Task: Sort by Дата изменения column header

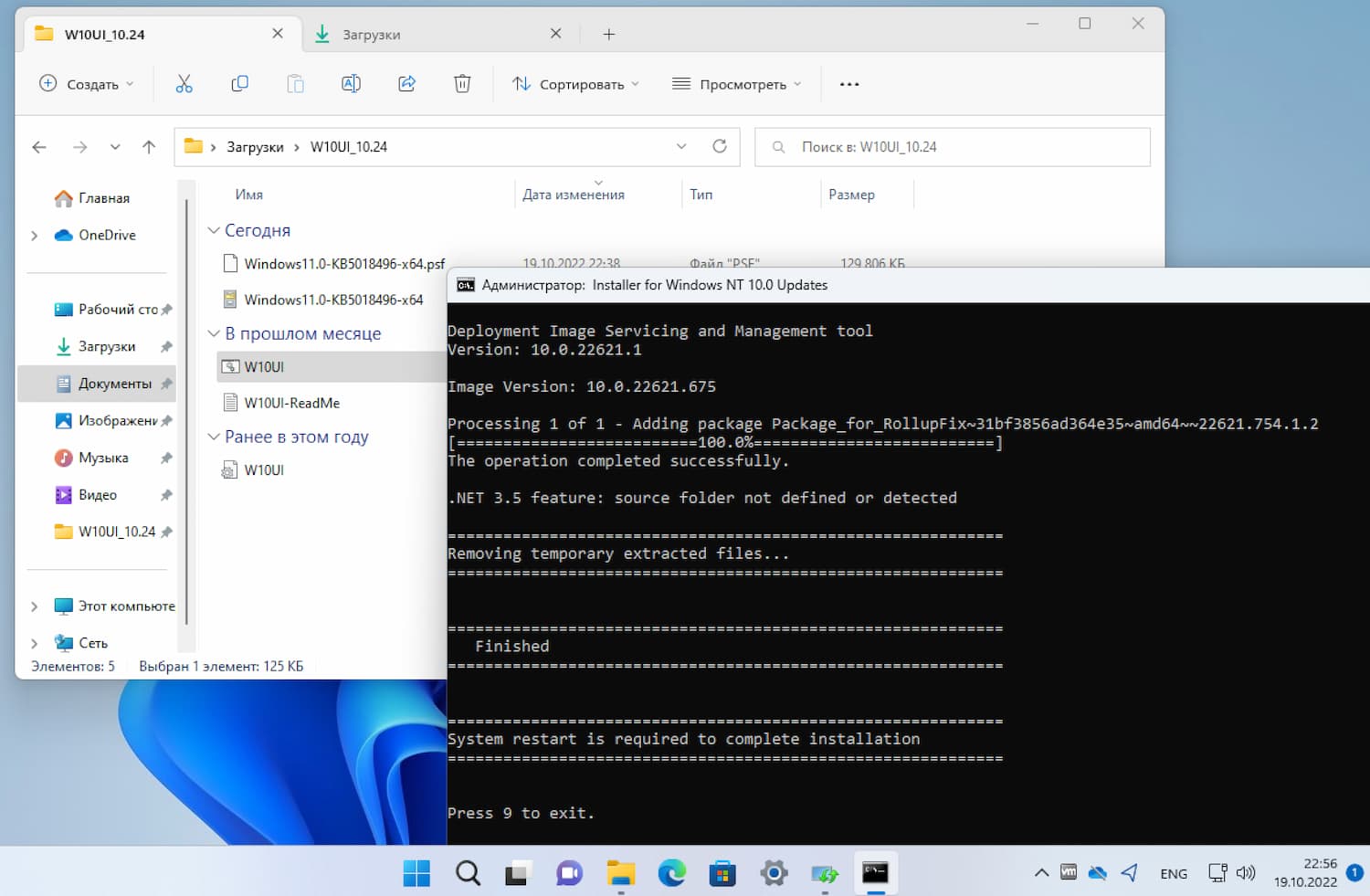Action: point(574,195)
